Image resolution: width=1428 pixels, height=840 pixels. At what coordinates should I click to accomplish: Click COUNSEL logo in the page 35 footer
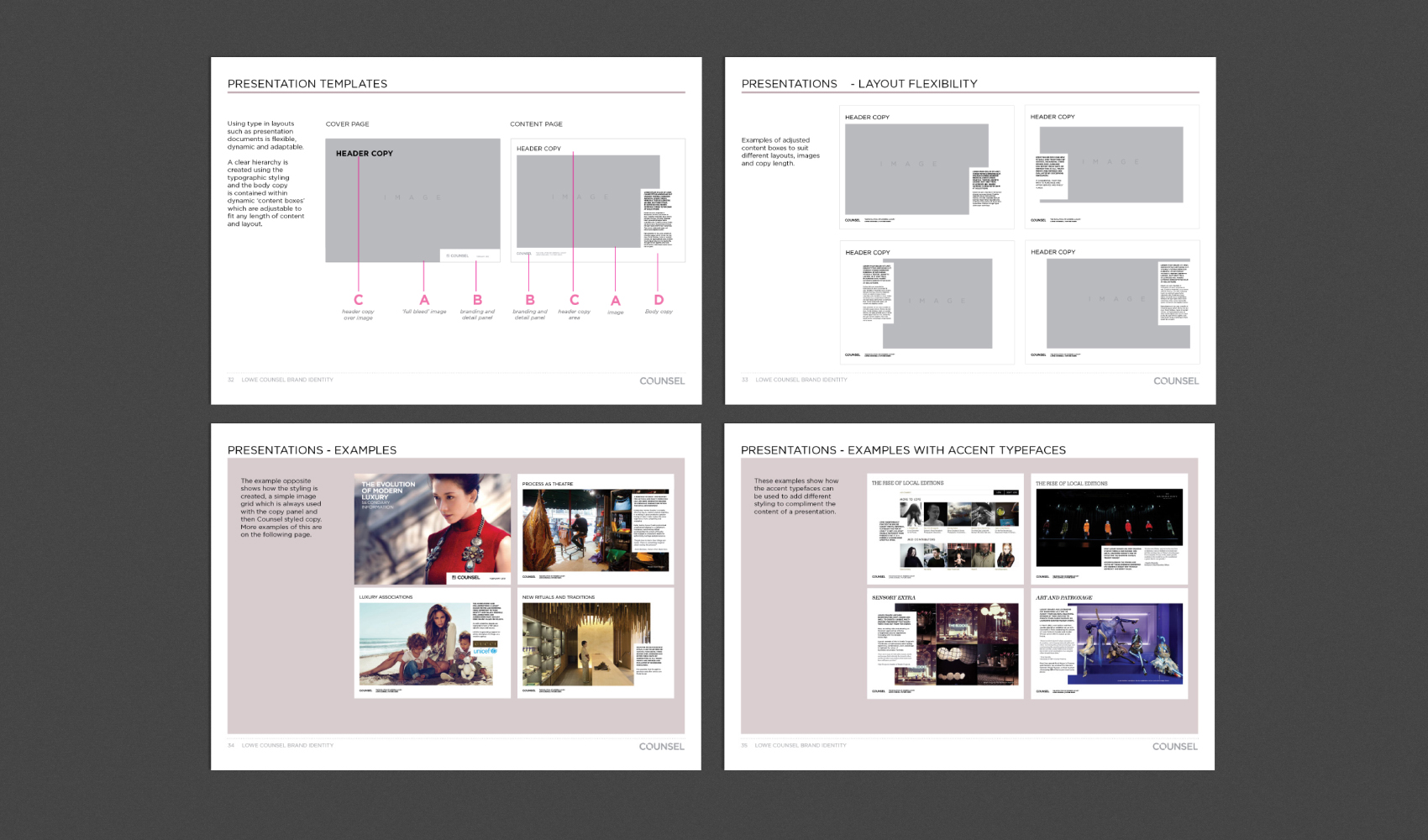pos(1174,747)
